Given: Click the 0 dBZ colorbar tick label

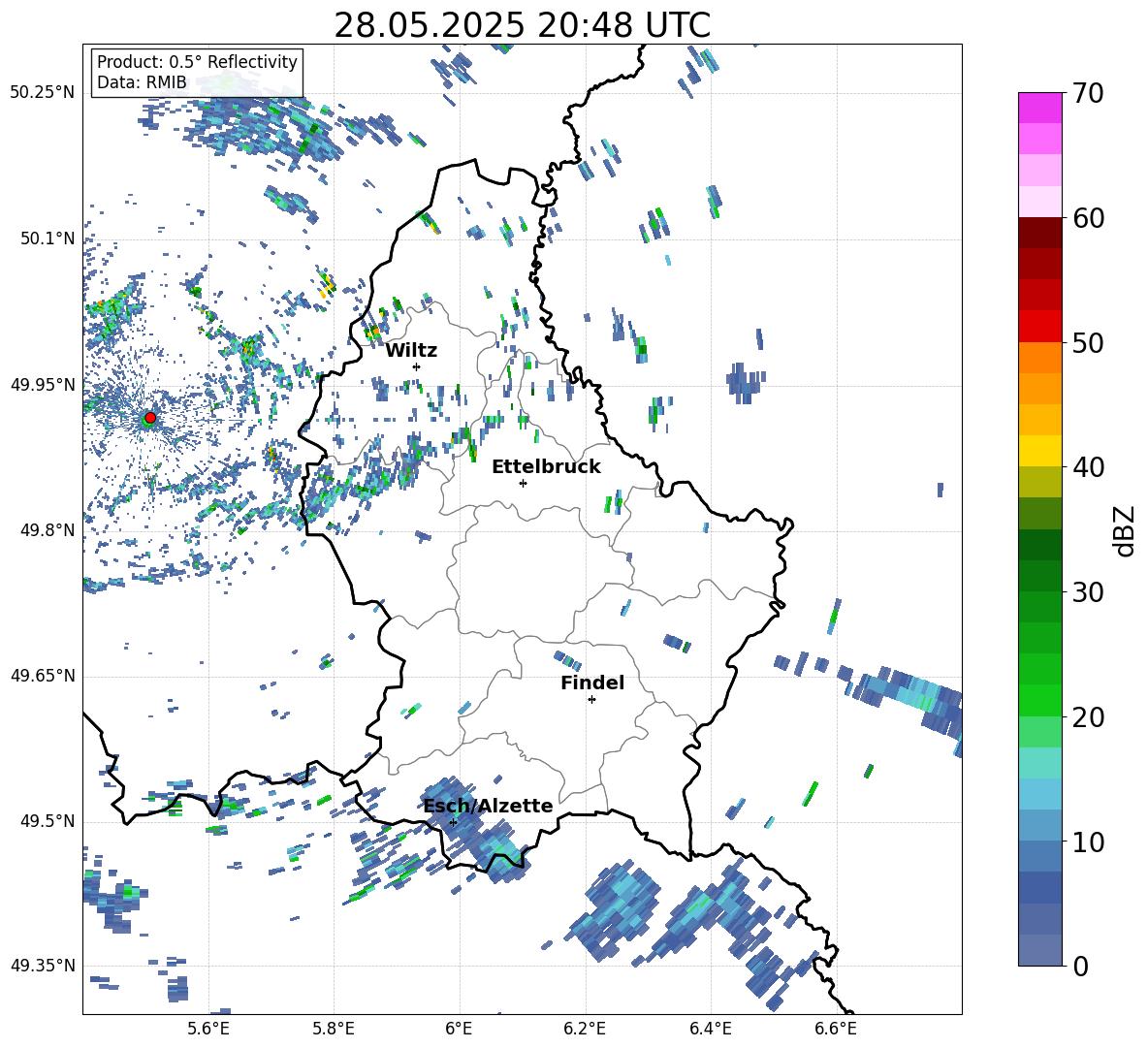Looking at the screenshot, I should point(1080,966).
